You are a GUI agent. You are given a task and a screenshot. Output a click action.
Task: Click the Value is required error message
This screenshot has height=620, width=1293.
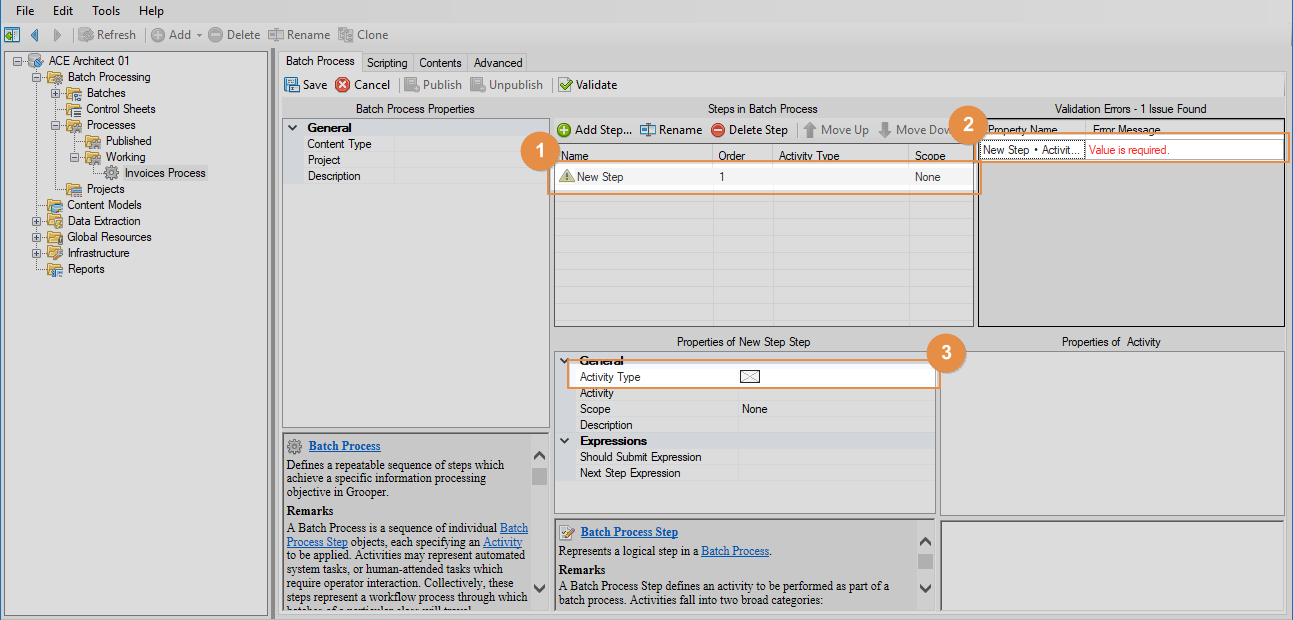(1129, 150)
